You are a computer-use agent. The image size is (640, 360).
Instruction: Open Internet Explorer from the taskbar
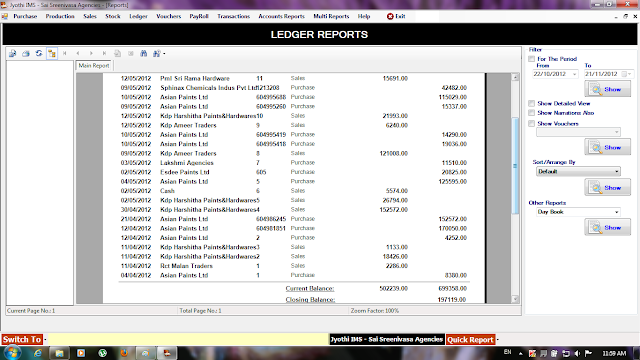point(38,353)
